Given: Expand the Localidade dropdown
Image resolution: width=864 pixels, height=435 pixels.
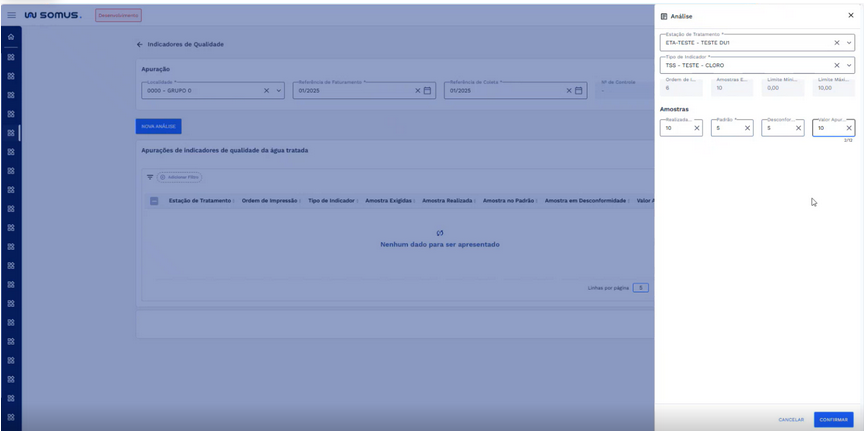Looking at the screenshot, I should tap(278, 91).
